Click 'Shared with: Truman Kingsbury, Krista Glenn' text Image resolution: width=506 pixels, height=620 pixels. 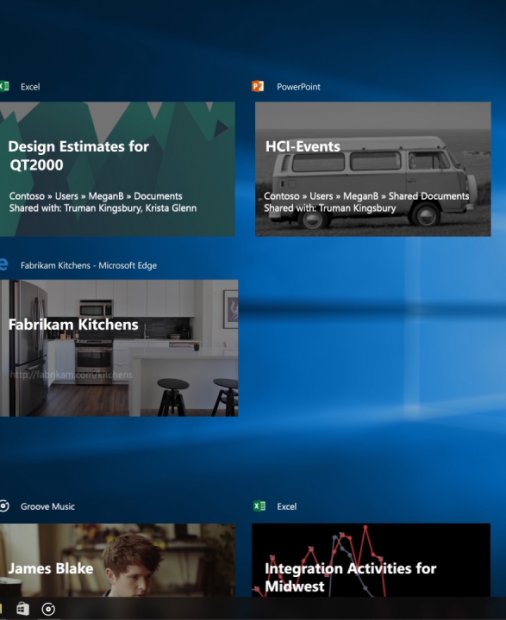pos(103,208)
